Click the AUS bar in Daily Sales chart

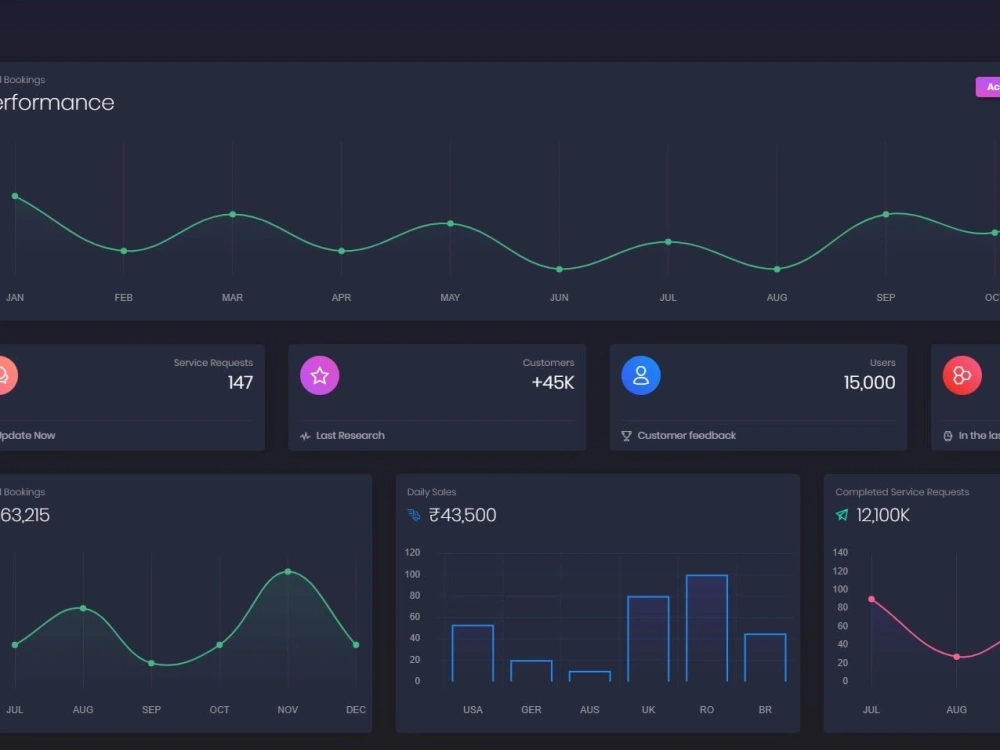tap(590, 676)
